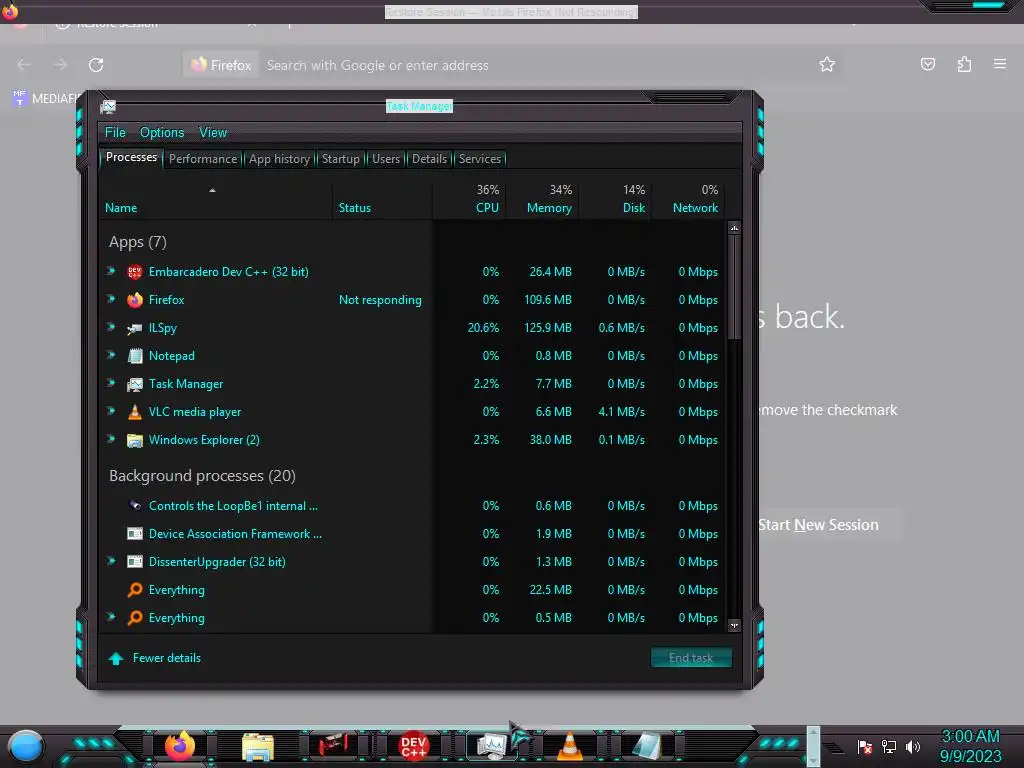Click the scrollbar up arrow
The width and height of the screenshot is (1024, 768).
click(x=734, y=228)
